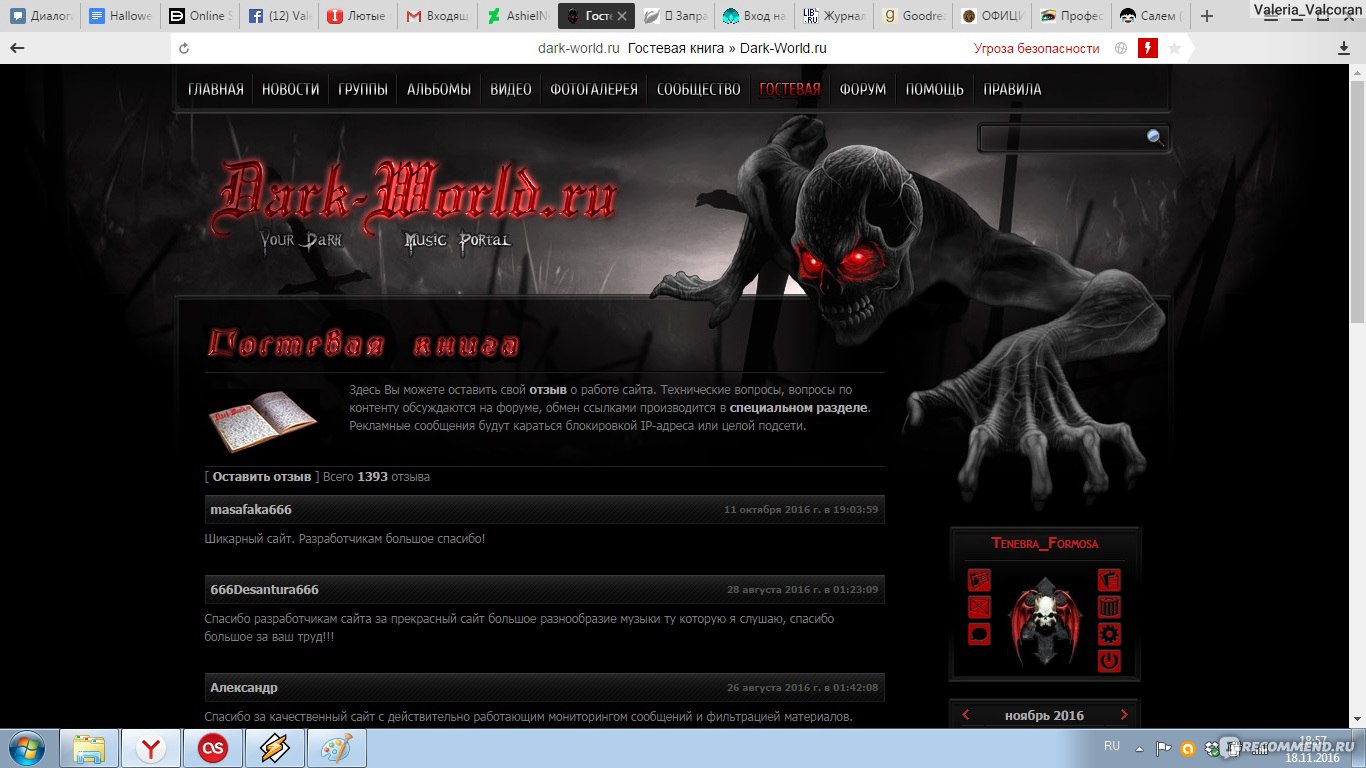1366x768 pixels.
Task: Switch to the Журнал browser tab
Action: pyautogui.click(x=833, y=16)
